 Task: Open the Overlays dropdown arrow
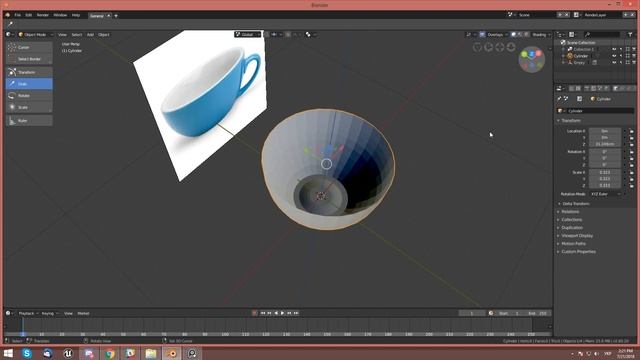[507, 35]
